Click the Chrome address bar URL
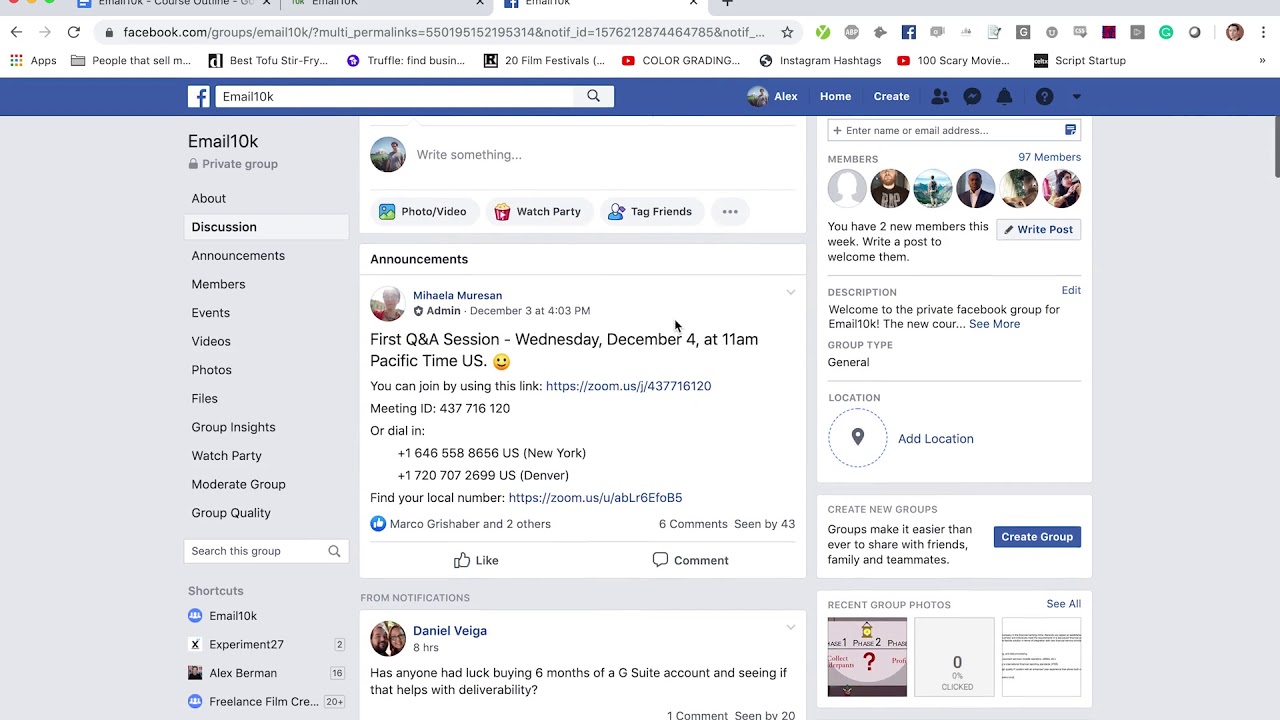The height and width of the screenshot is (720, 1280). (444, 32)
